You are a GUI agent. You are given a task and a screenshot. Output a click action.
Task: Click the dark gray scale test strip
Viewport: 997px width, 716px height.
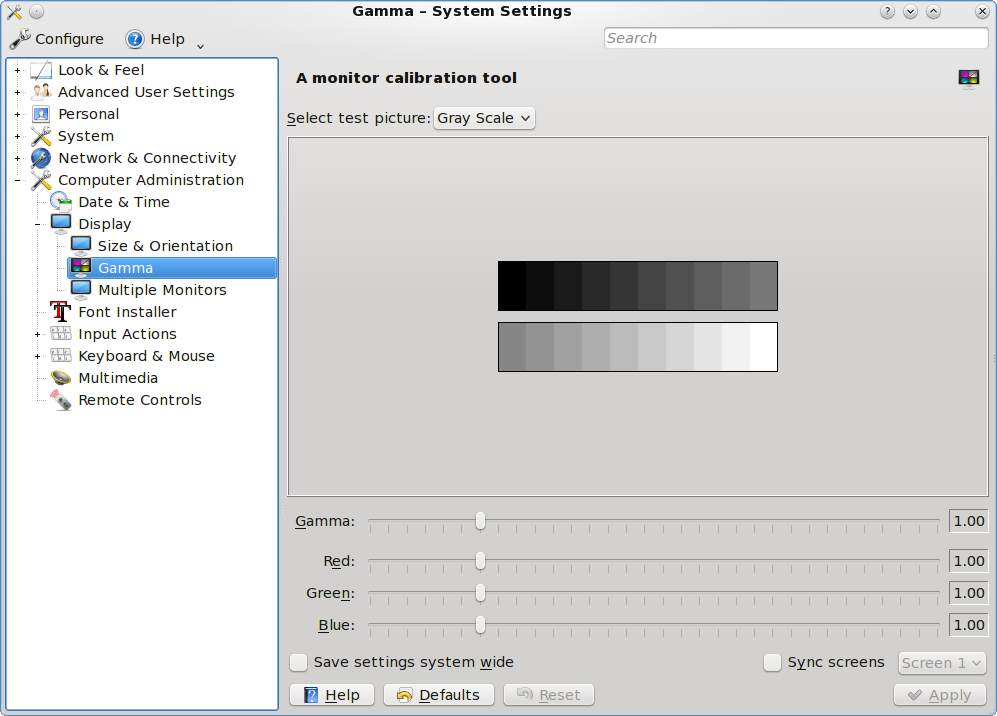pos(638,286)
